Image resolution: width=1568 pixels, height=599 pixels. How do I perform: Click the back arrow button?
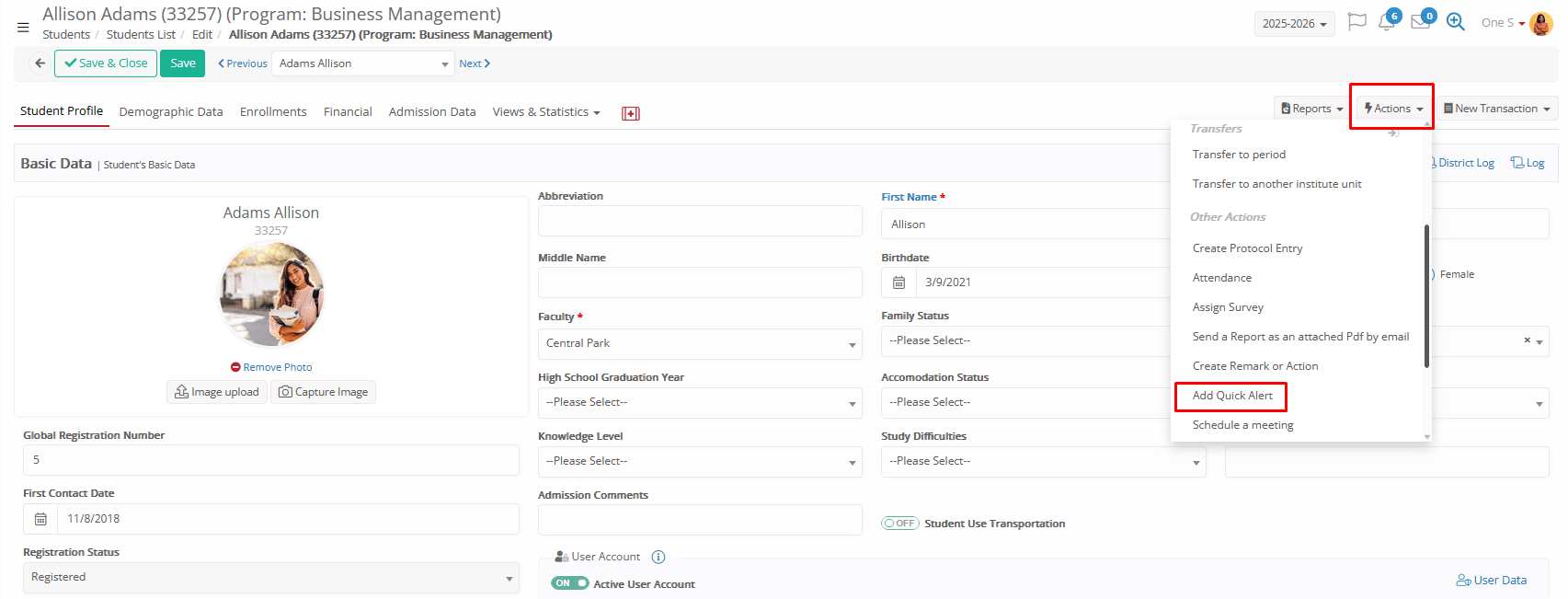tap(40, 63)
